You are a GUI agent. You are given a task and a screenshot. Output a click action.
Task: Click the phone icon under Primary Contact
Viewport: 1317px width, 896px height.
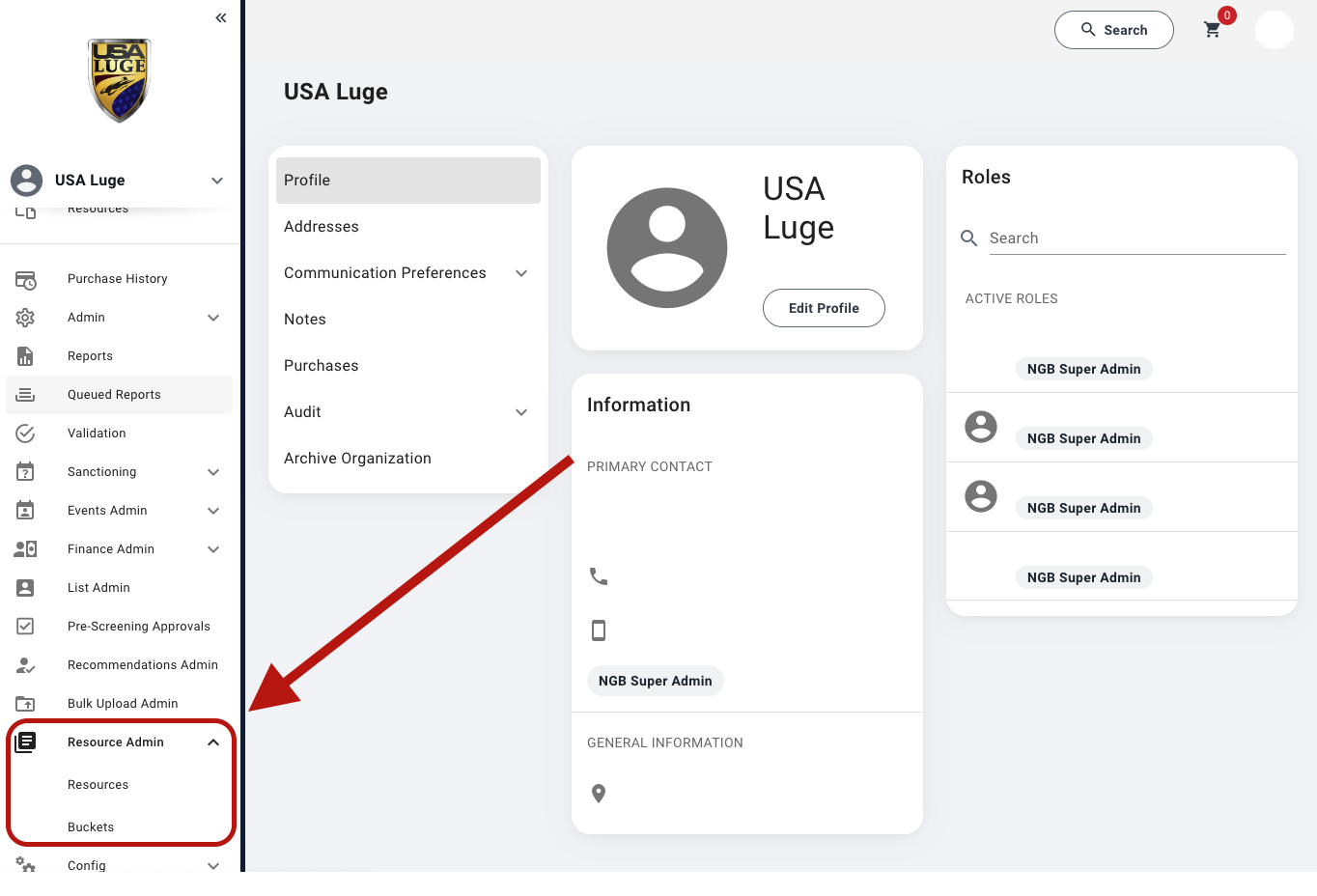pos(599,576)
